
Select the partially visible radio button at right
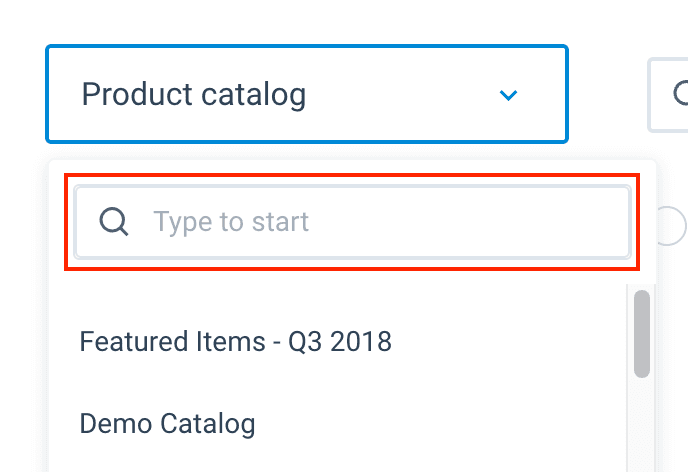[673, 225]
